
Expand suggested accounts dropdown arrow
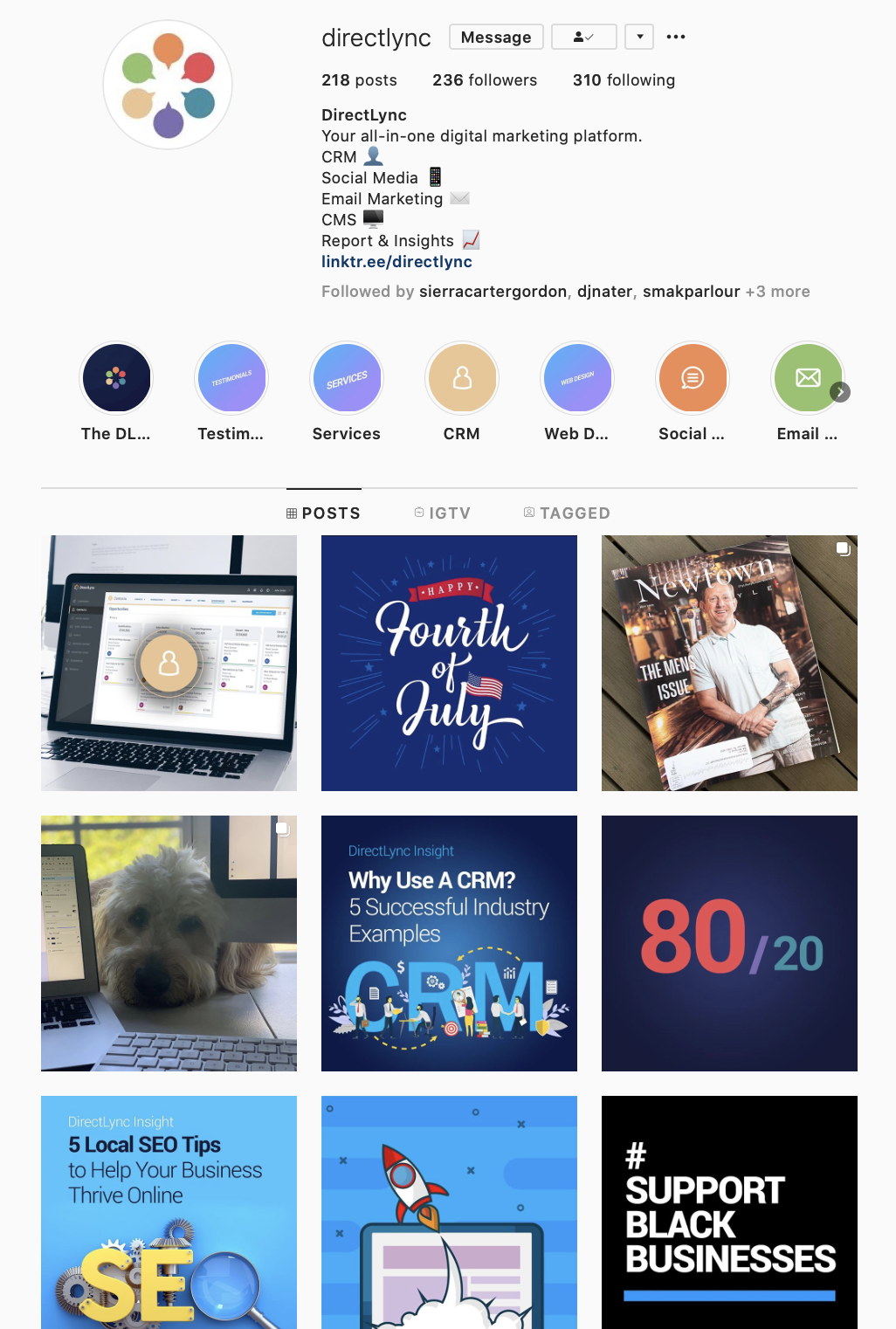point(640,37)
